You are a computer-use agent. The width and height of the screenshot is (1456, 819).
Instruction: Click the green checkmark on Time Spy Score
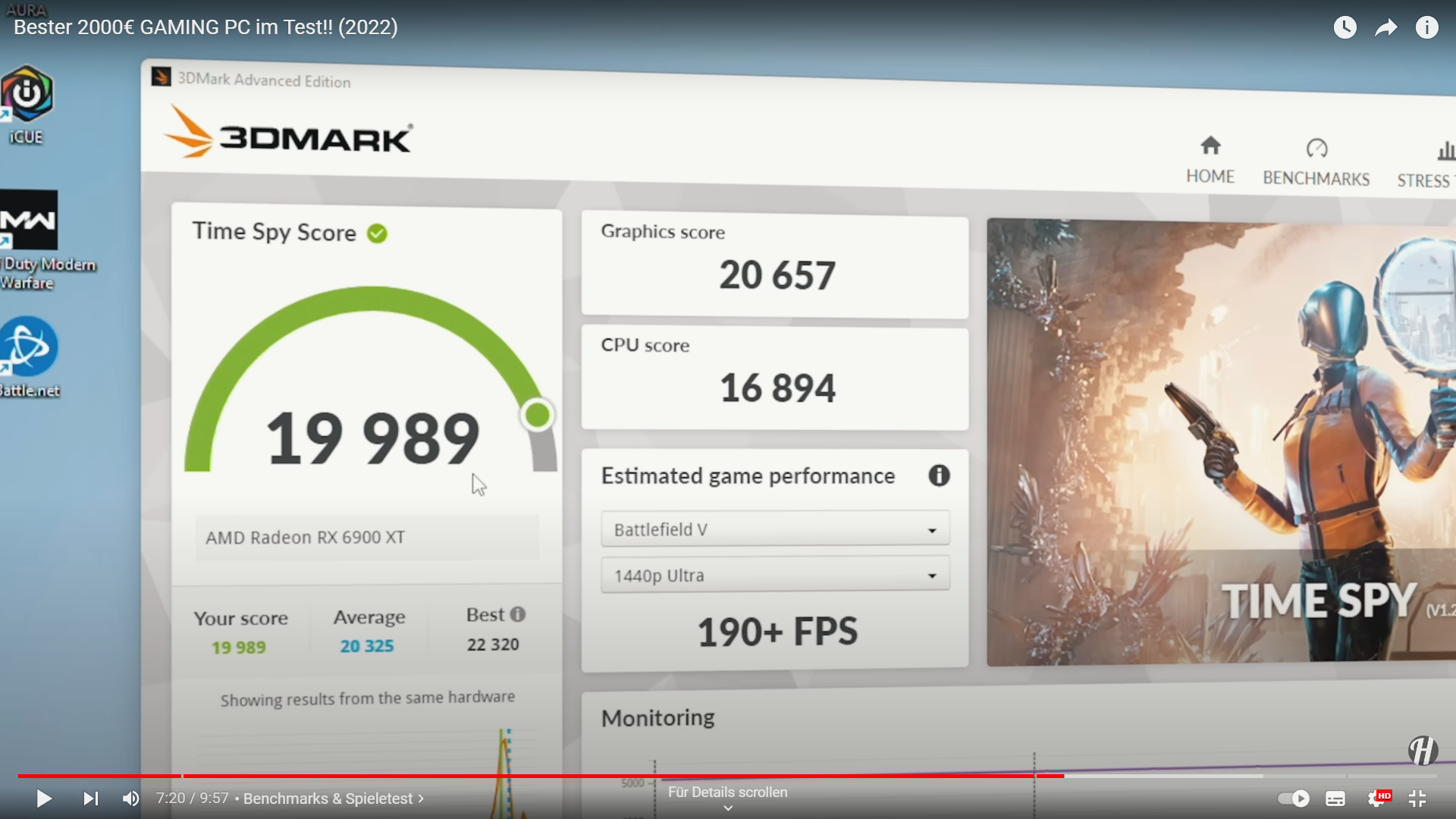click(x=377, y=233)
